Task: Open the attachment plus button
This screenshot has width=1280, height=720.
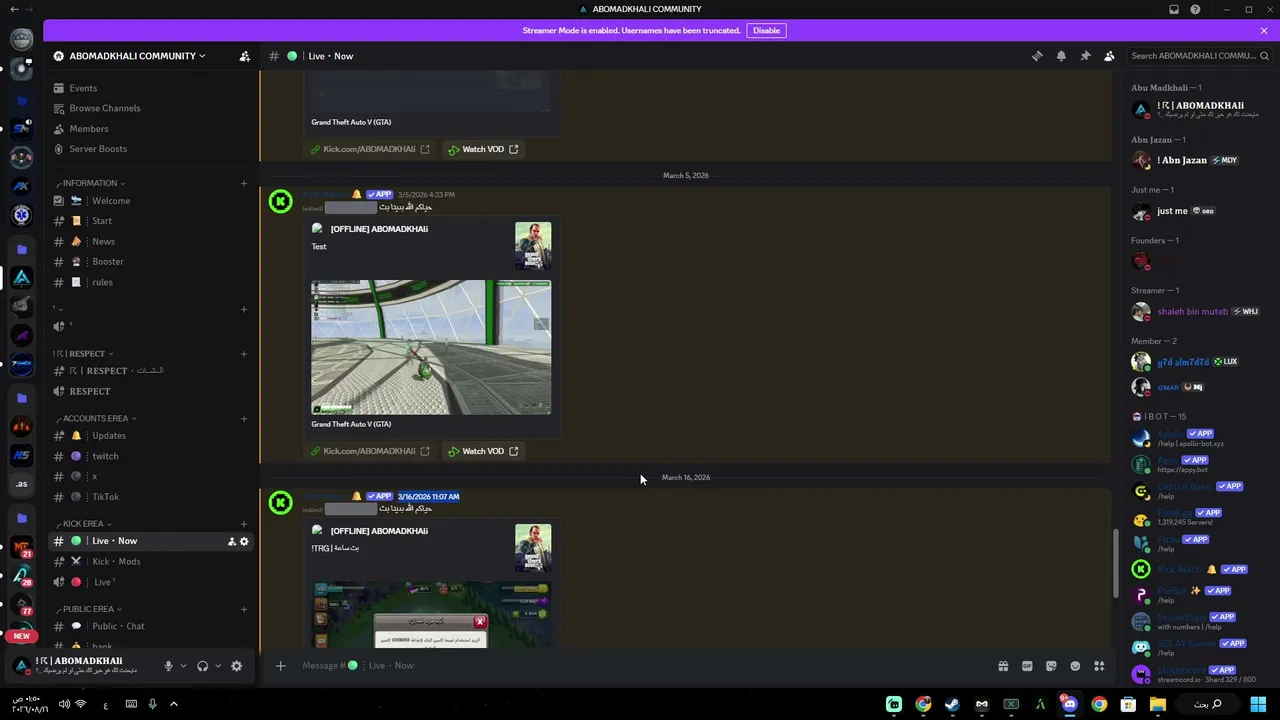Action: [x=280, y=666]
